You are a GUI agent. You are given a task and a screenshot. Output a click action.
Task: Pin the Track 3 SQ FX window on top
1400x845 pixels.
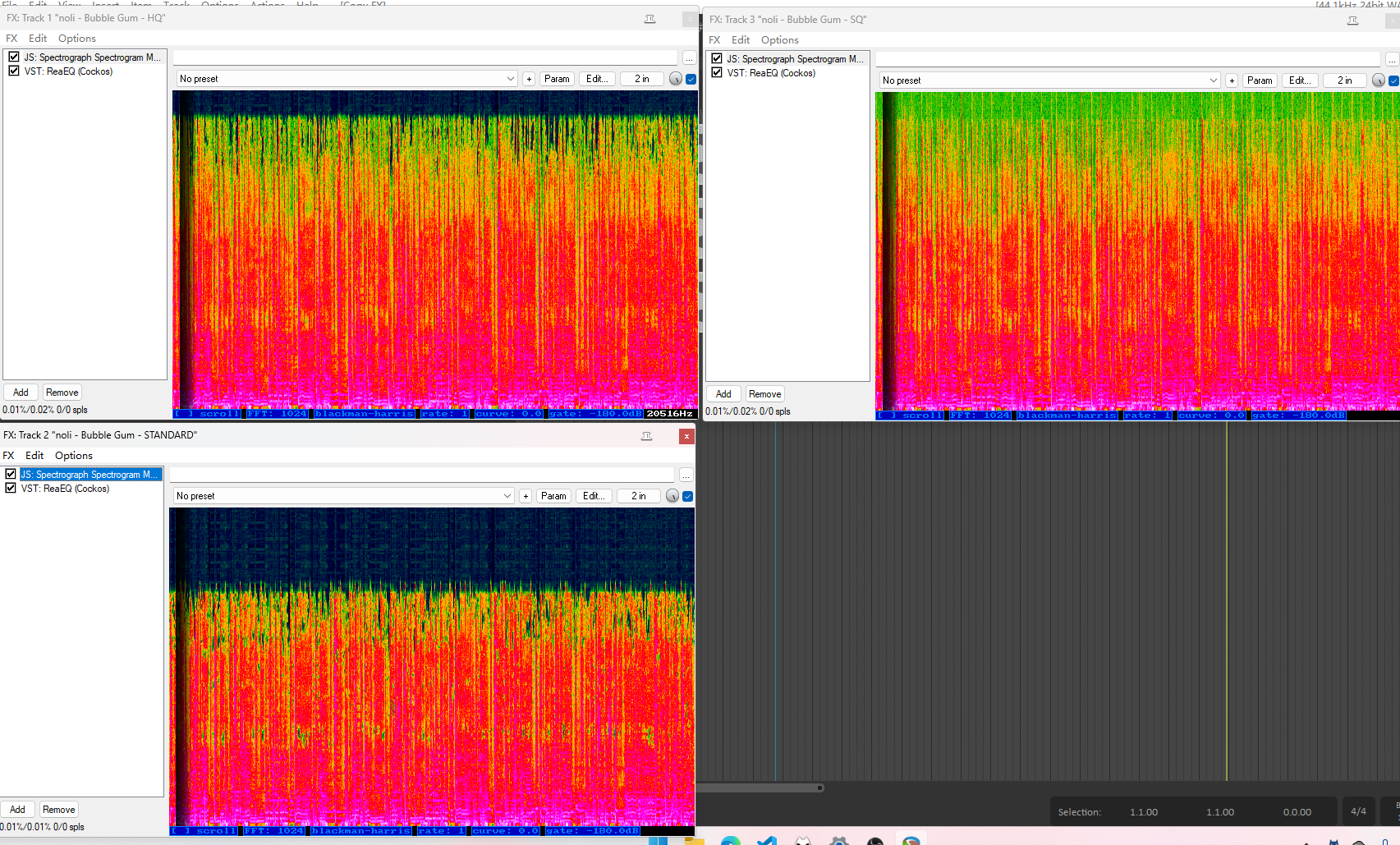point(1352,21)
